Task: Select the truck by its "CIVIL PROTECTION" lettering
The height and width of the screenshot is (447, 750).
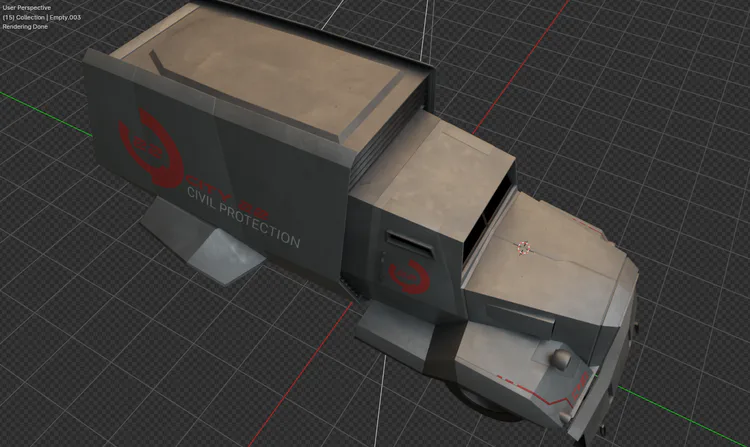Action: point(243,217)
